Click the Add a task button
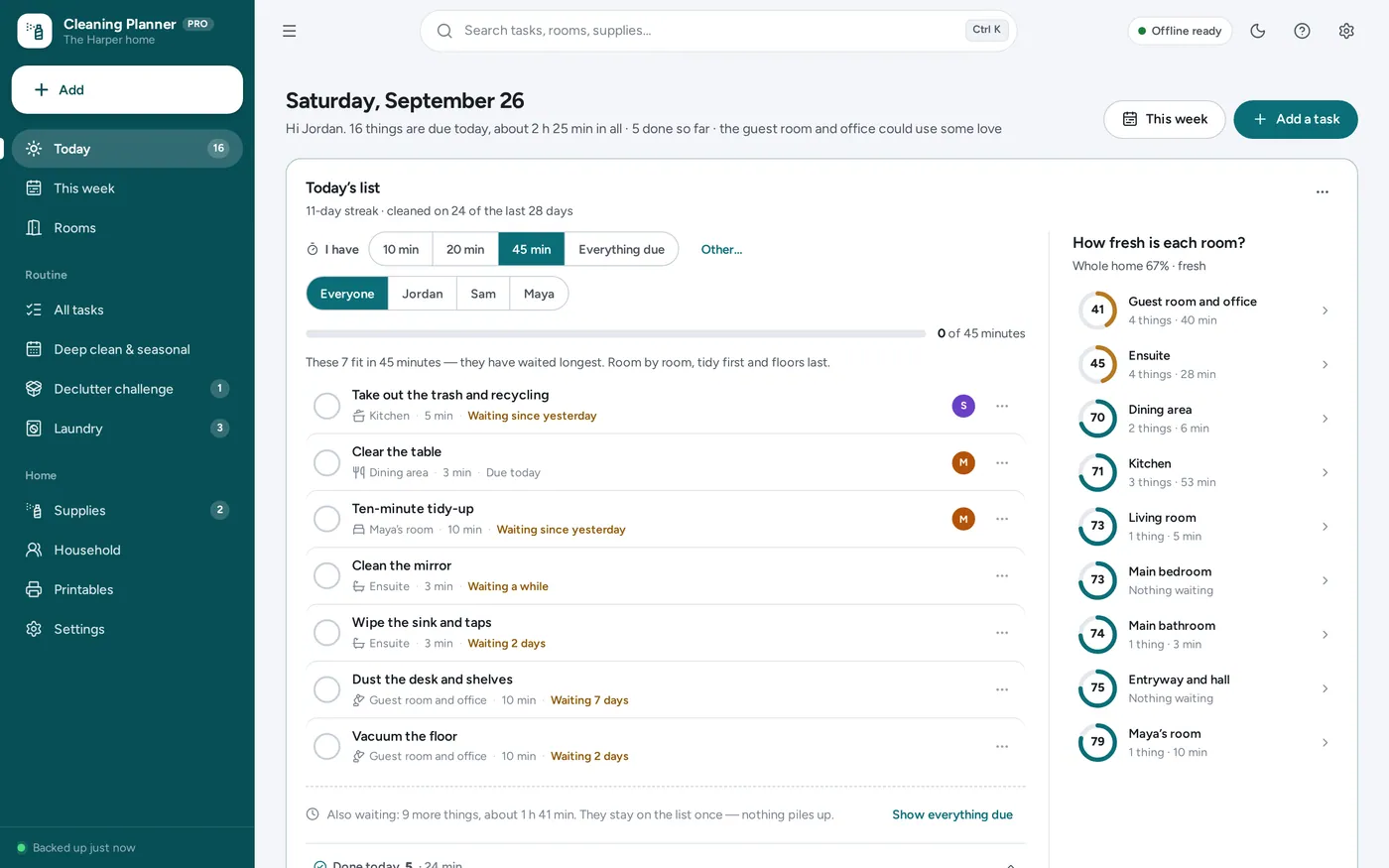 1296,119
